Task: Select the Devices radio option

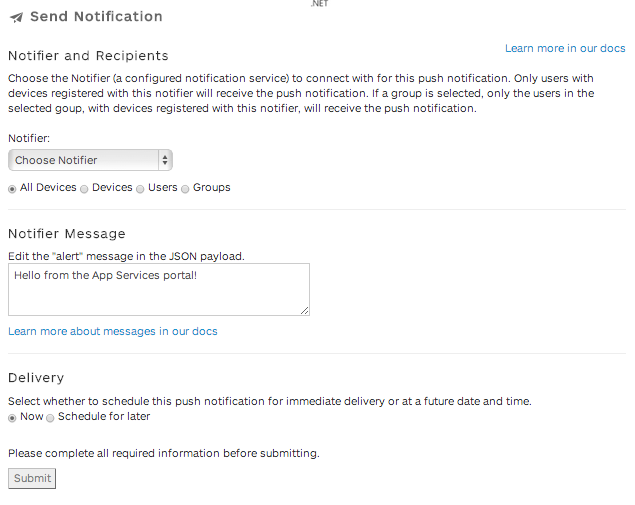Action: (84, 188)
